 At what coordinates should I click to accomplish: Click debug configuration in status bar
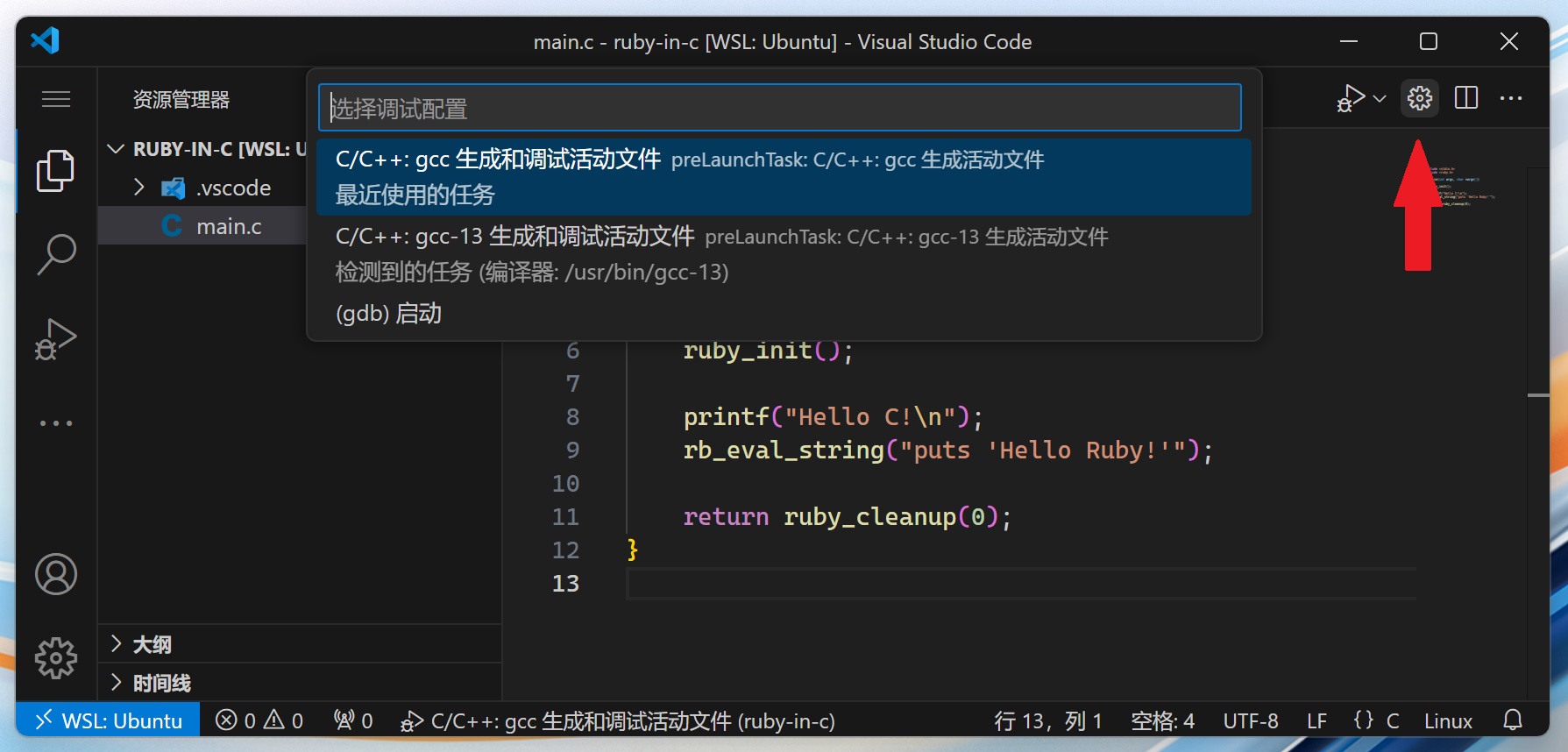tap(617, 720)
